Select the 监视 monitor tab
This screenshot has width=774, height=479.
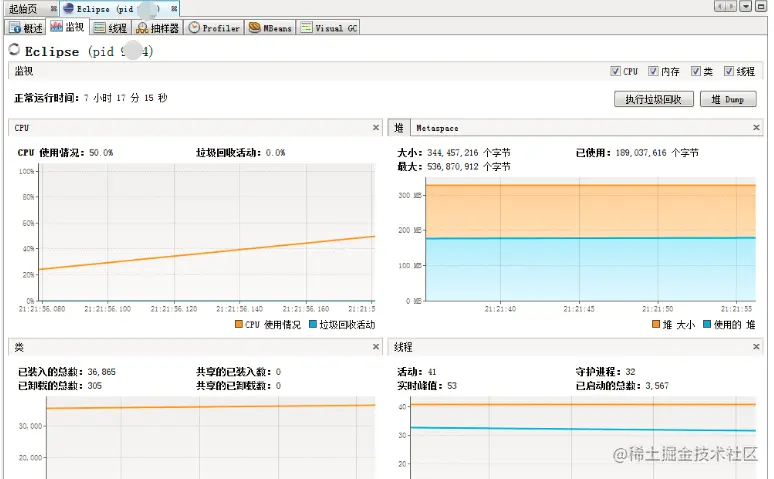coord(67,27)
